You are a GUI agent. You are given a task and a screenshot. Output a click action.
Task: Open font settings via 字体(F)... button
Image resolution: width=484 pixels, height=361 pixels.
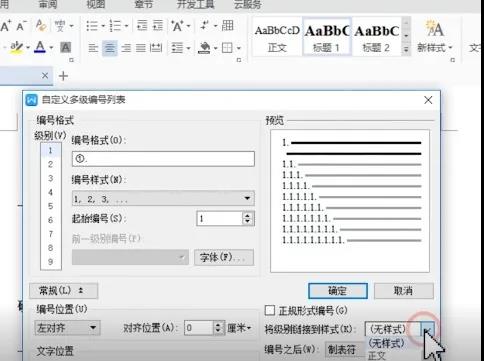click(x=224, y=257)
